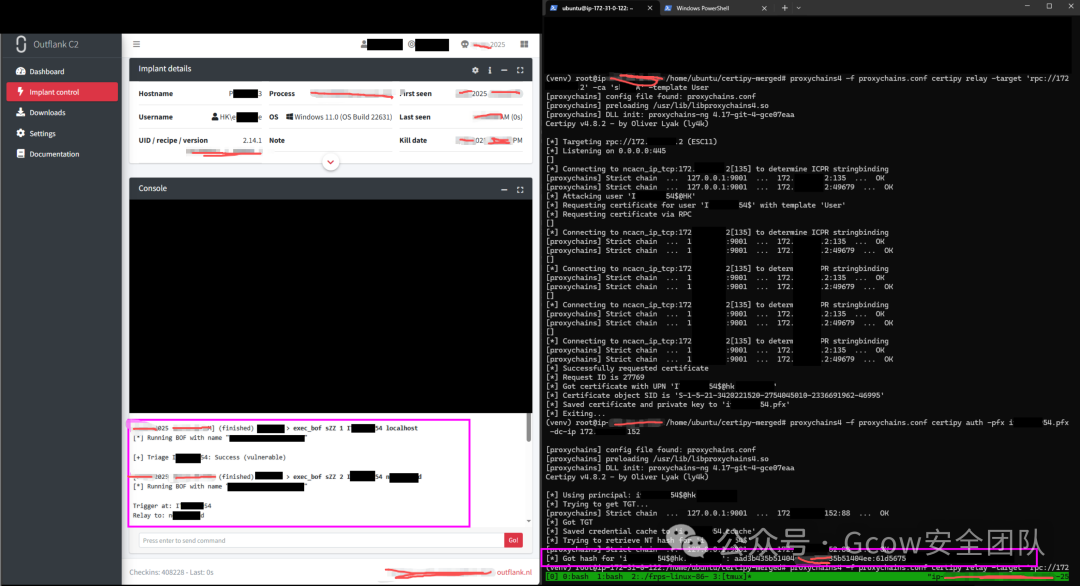Screen dimensions: 1080x586
Task: Expand more implant details with red chevron
Action: (331, 163)
